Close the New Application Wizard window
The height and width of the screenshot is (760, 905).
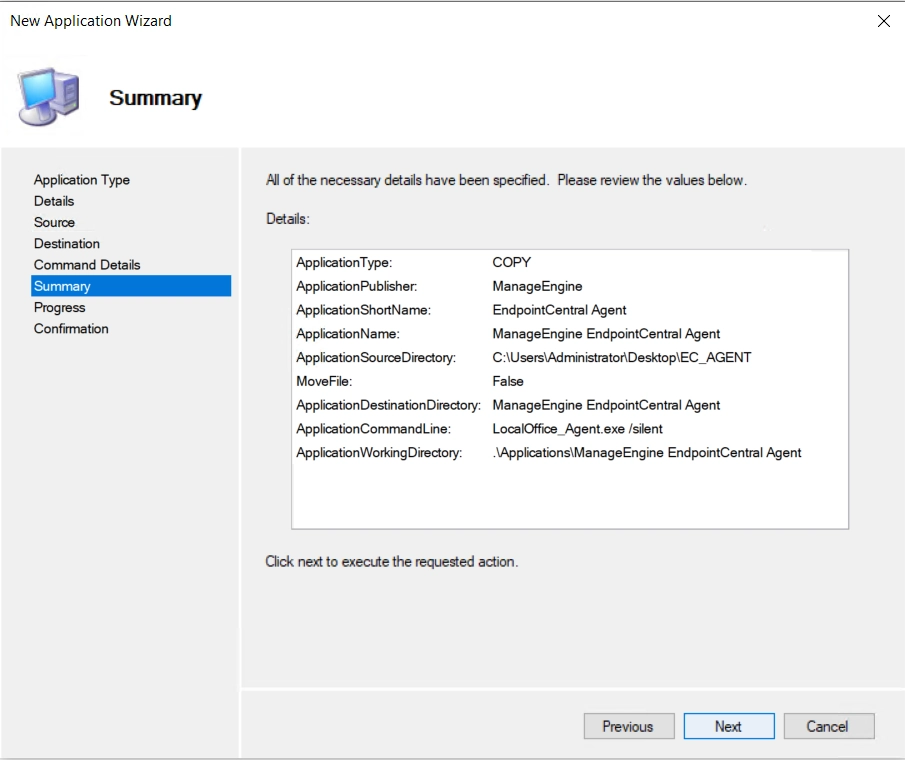coord(883,21)
